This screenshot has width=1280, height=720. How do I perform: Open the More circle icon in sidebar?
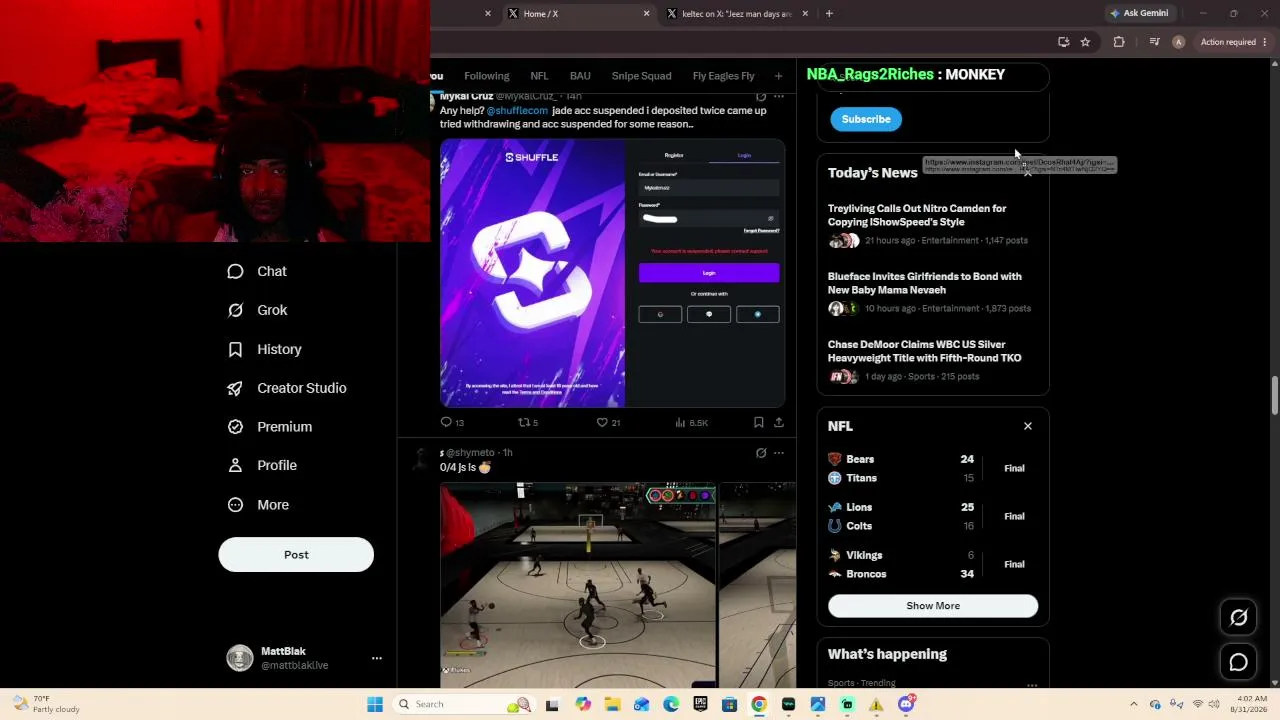coord(235,505)
